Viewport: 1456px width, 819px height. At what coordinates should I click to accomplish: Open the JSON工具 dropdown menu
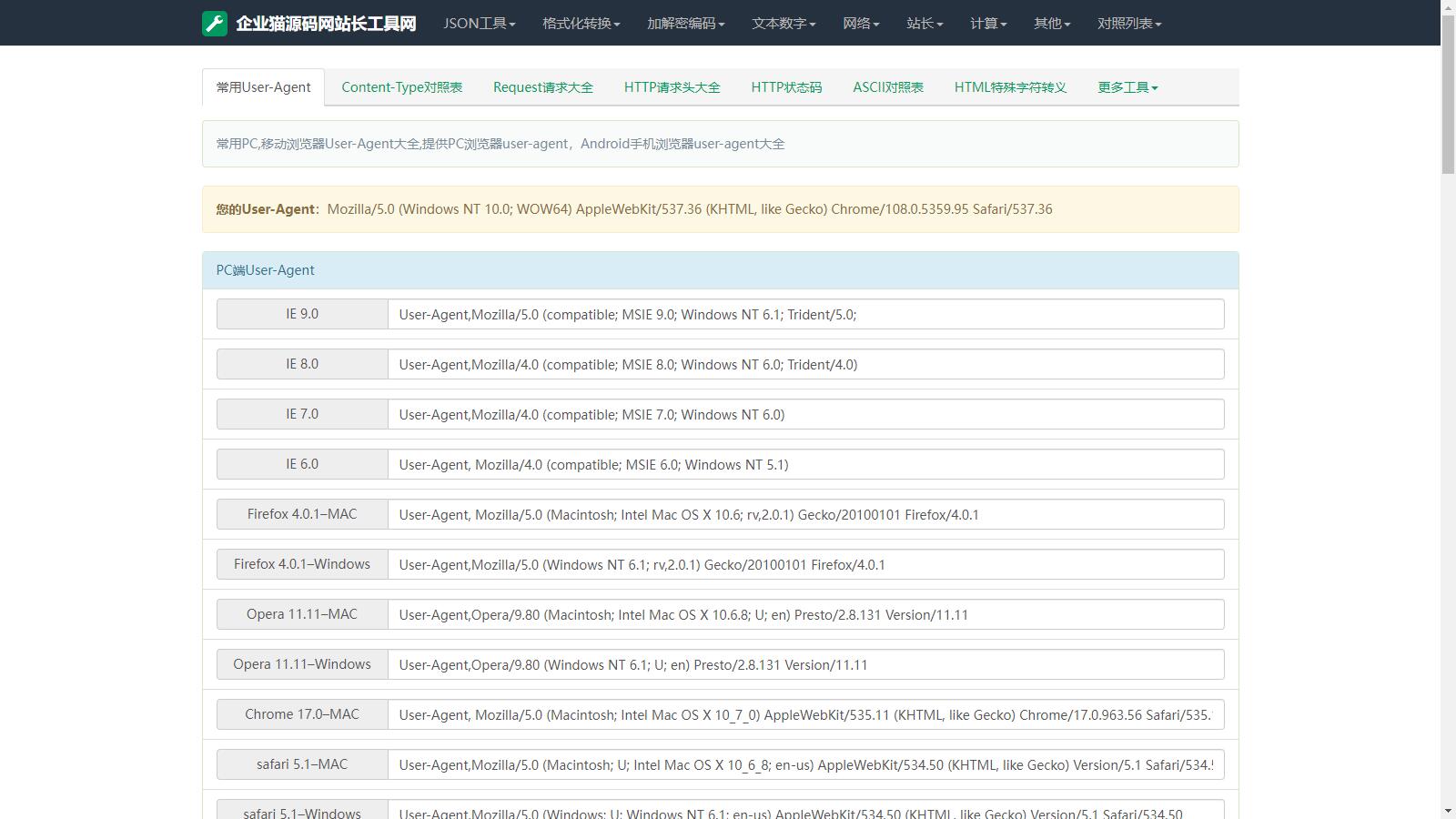tap(479, 24)
